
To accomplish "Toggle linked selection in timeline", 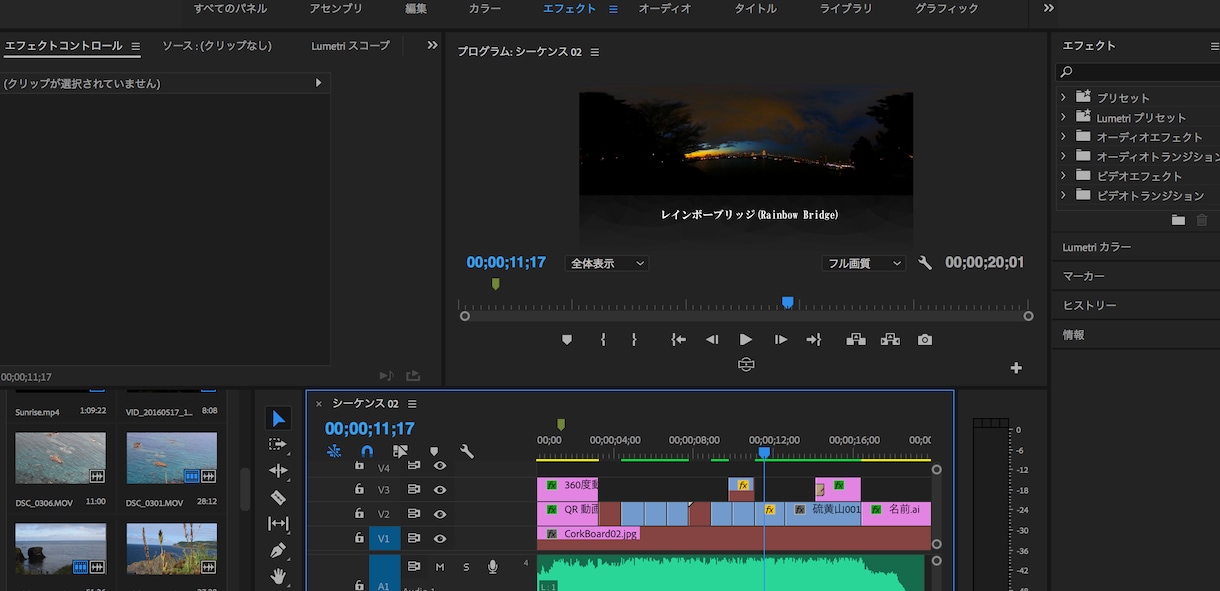I will (401, 452).
